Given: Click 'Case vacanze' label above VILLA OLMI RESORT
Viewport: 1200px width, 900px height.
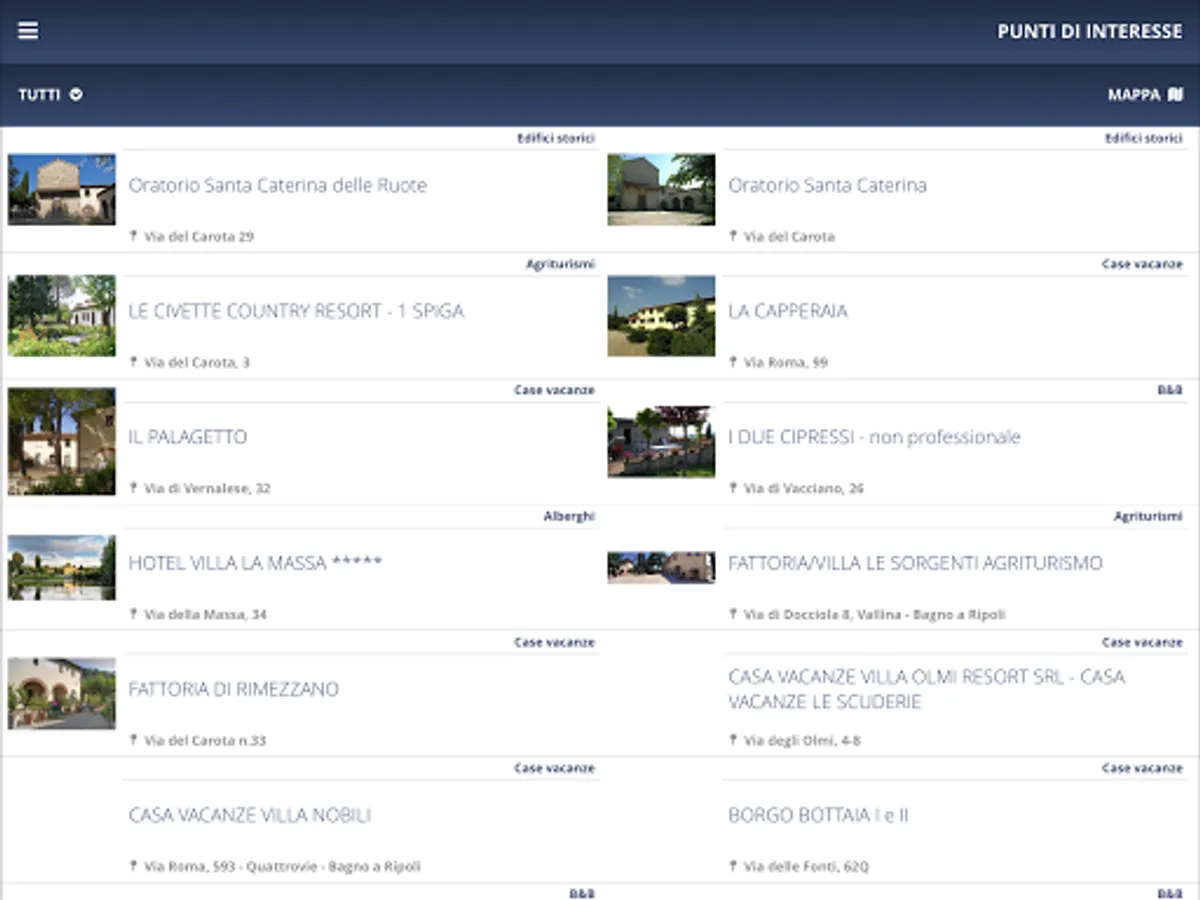Looking at the screenshot, I should click(x=1142, y=642).
